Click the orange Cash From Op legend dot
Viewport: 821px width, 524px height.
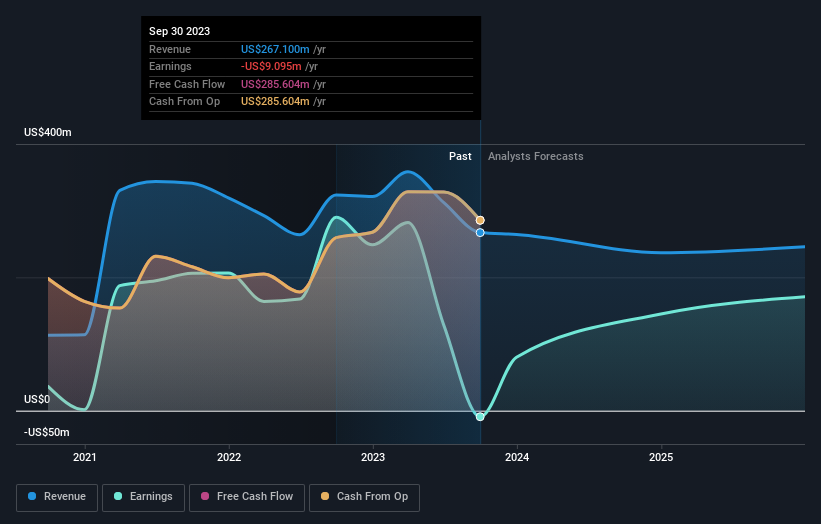point(325,496)
